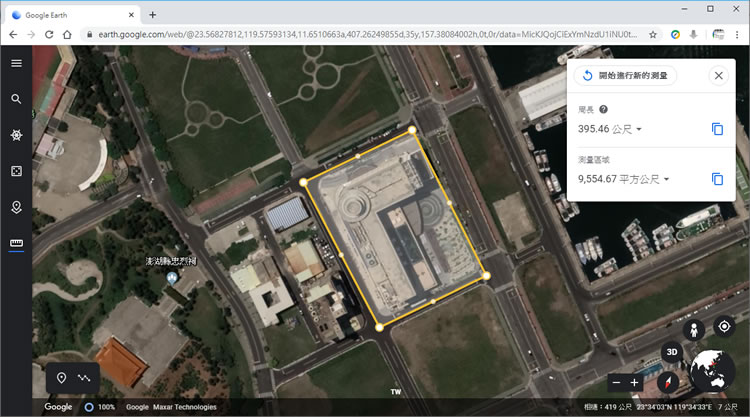Select the Measure ruler tool
The width and height of the screenshot is (750, 417).
coord(16,243)
